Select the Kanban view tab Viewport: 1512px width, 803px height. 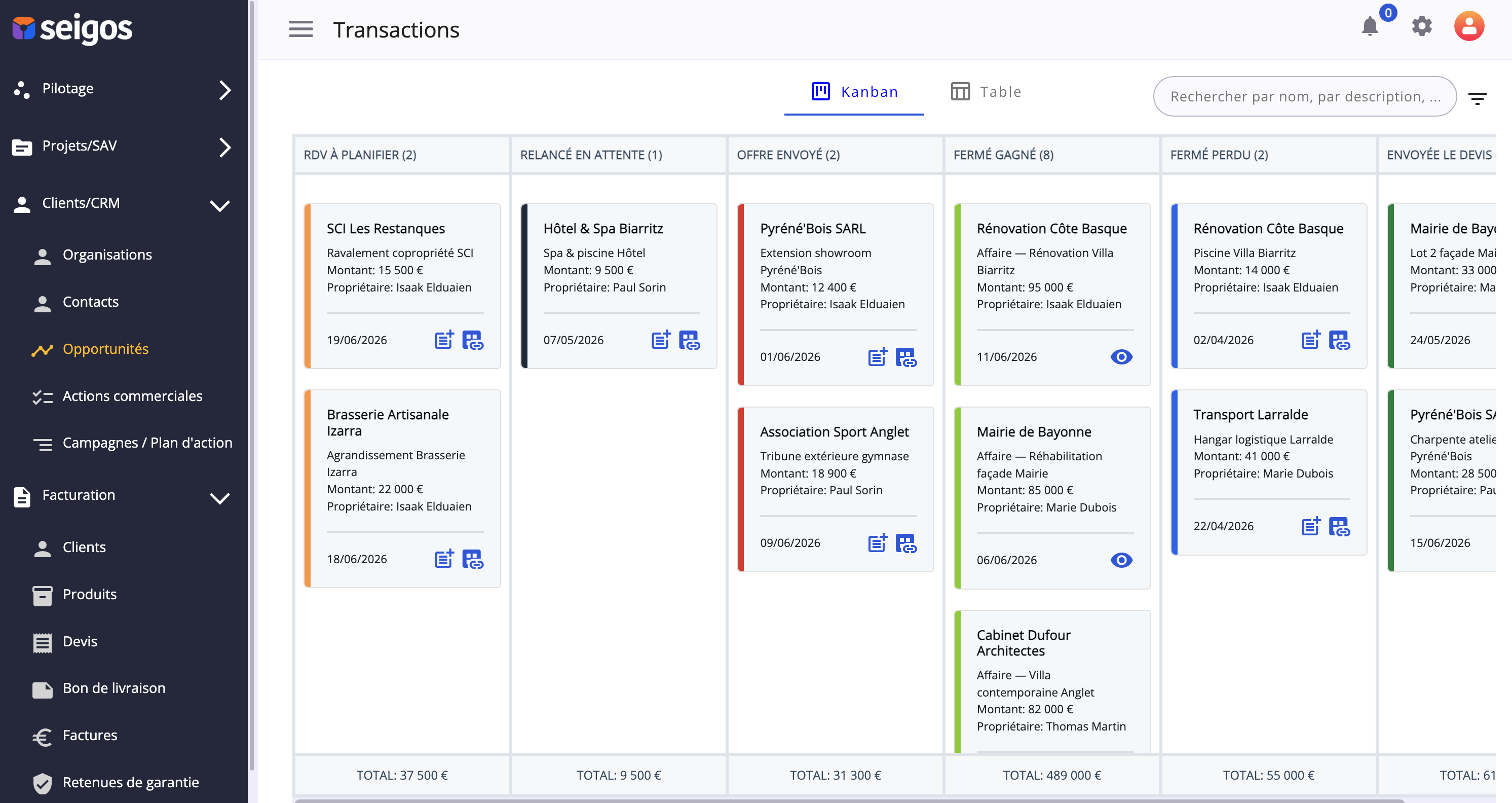(854, 92)
